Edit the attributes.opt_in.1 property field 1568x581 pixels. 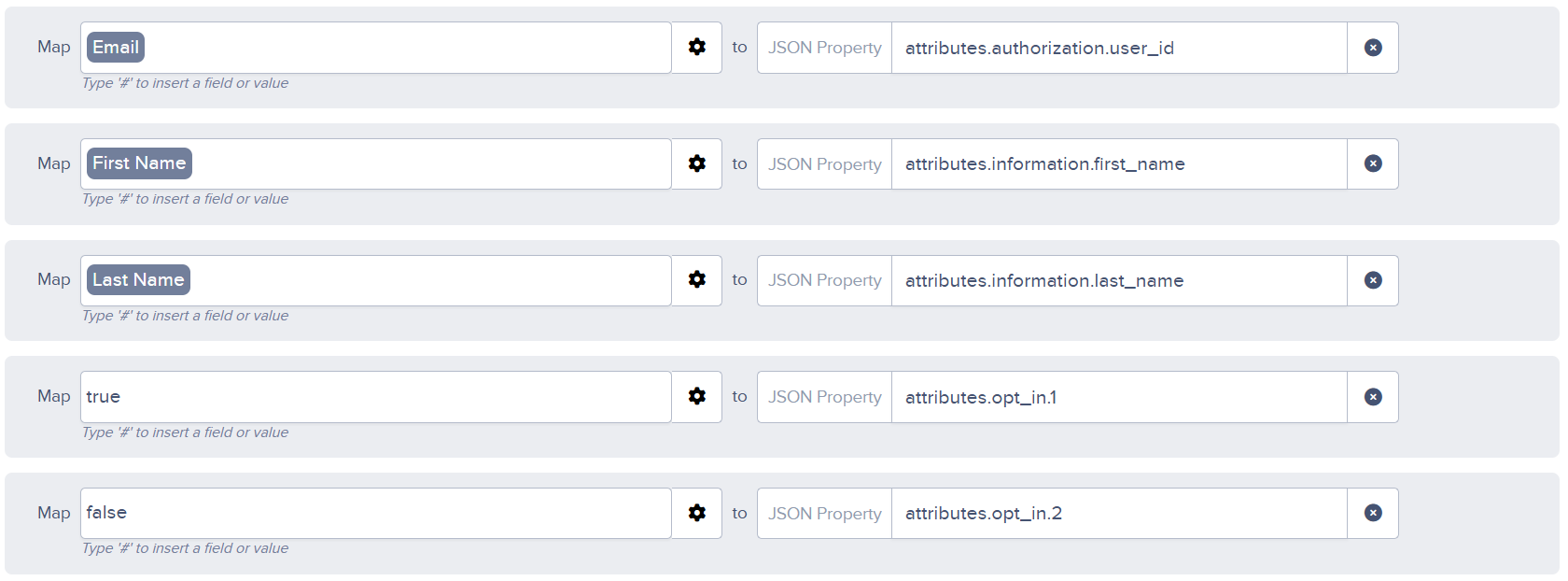(x=1119, y=397)
